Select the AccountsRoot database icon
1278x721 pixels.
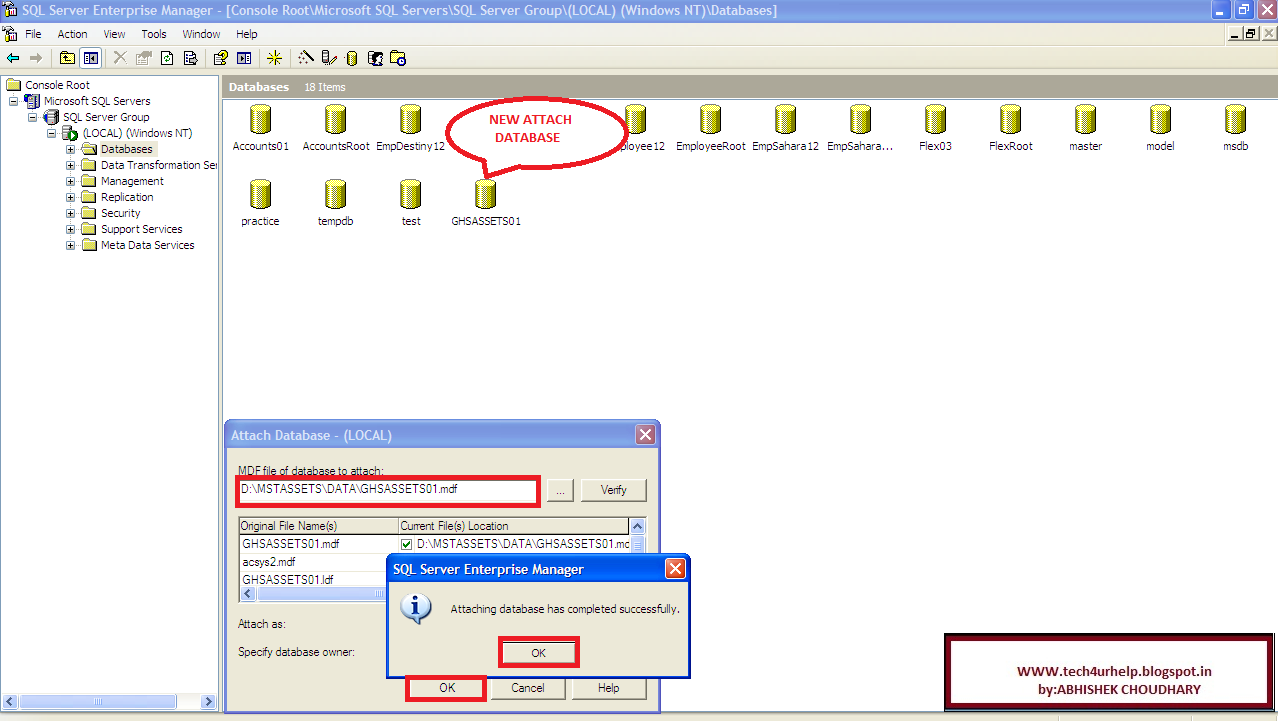pos(335,120)
